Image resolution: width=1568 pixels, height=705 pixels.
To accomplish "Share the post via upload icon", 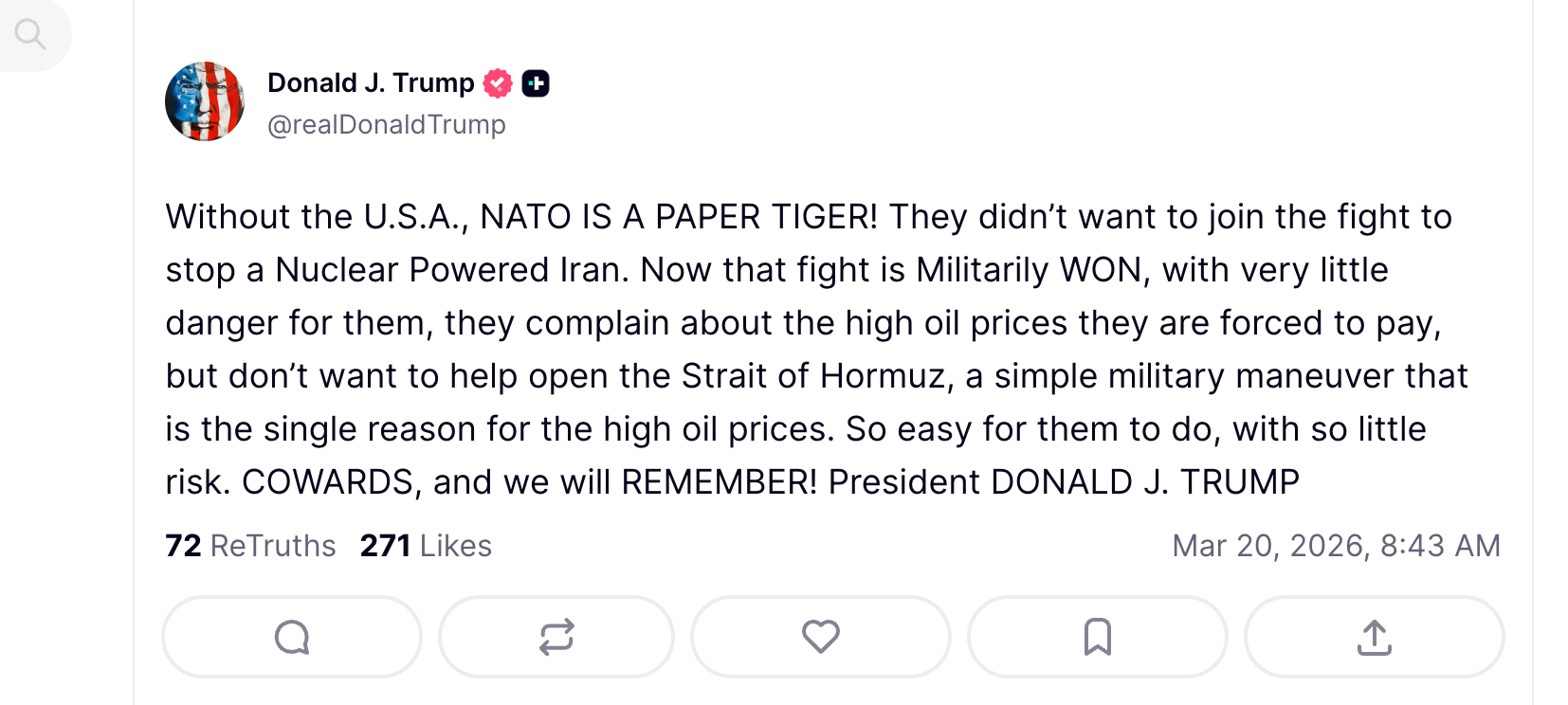I will pyautogui.click(x=1374, y=637).
